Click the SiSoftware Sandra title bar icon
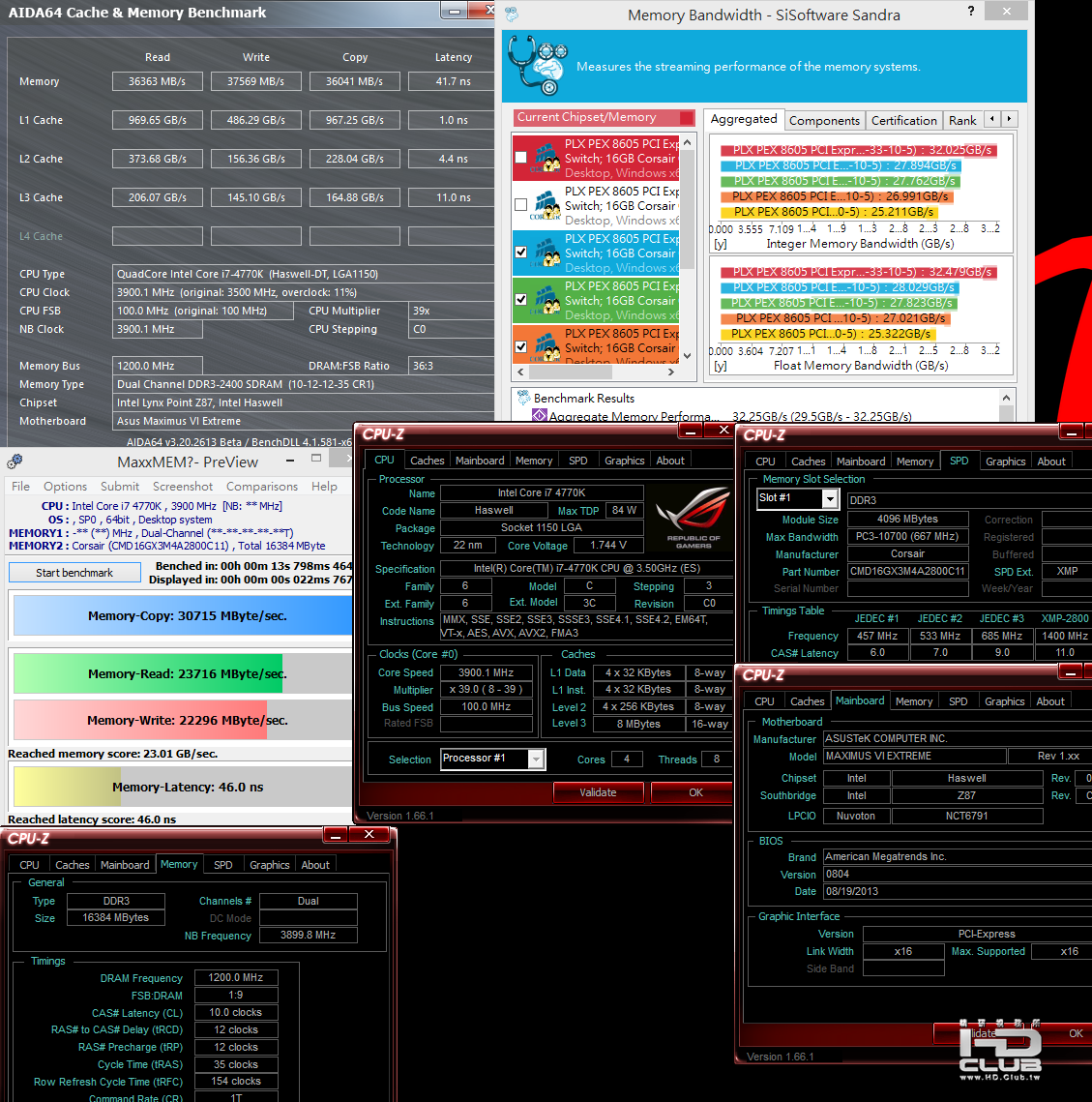 tap(512, 14)
